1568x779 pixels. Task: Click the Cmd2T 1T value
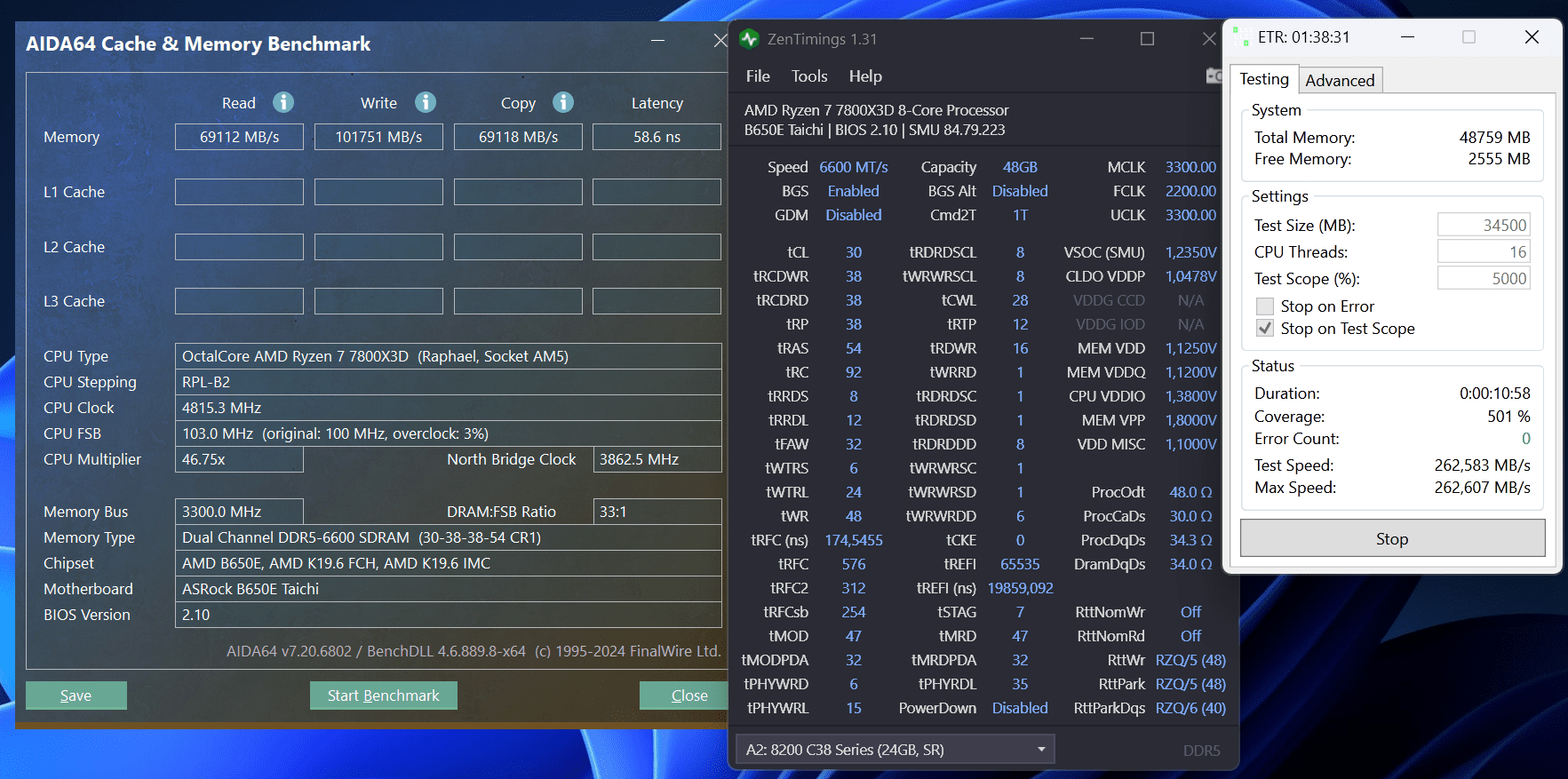pos(1020,215)
